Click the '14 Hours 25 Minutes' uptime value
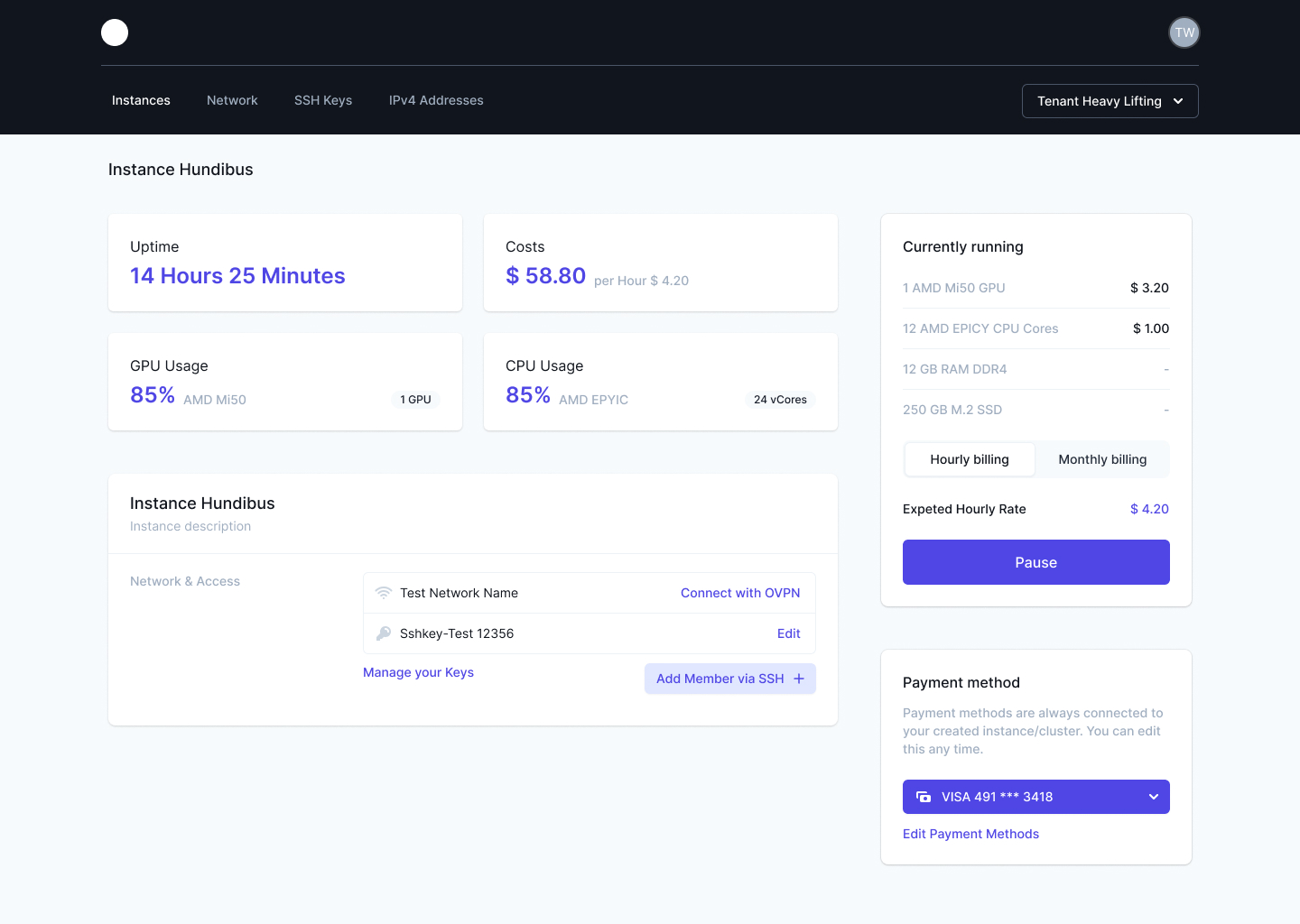The height and width of the screenshot is (924, 1300). 237,276
